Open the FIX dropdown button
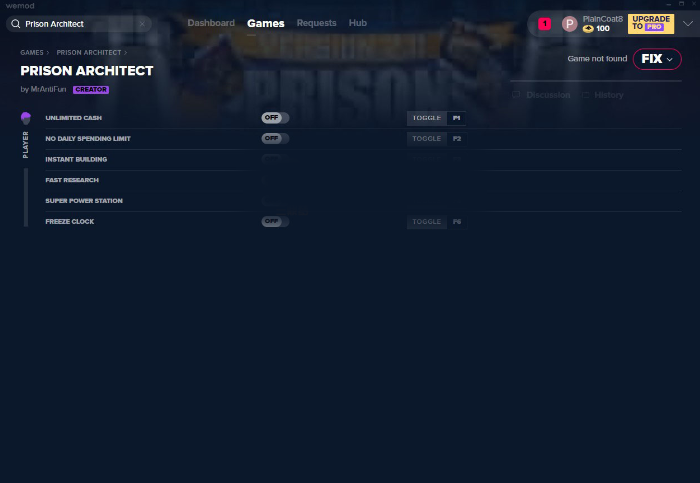 (x=657, y=59)
